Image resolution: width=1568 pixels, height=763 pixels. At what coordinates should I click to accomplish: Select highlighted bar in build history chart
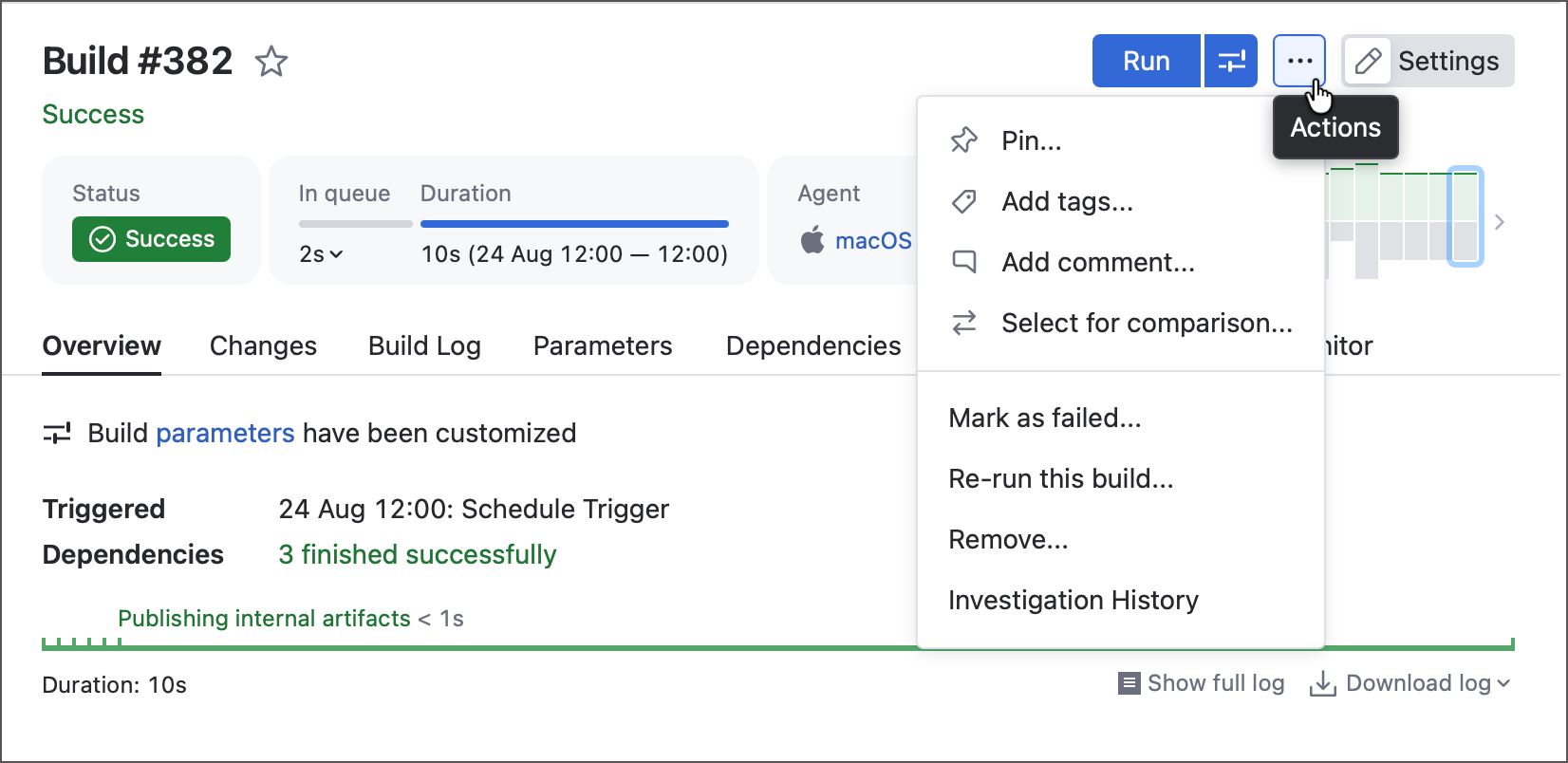tap(1465, 216)
